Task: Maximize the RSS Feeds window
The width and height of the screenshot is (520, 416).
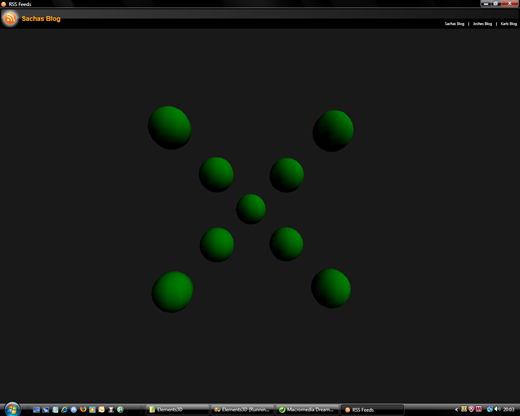Action: (x=496, y=4)
